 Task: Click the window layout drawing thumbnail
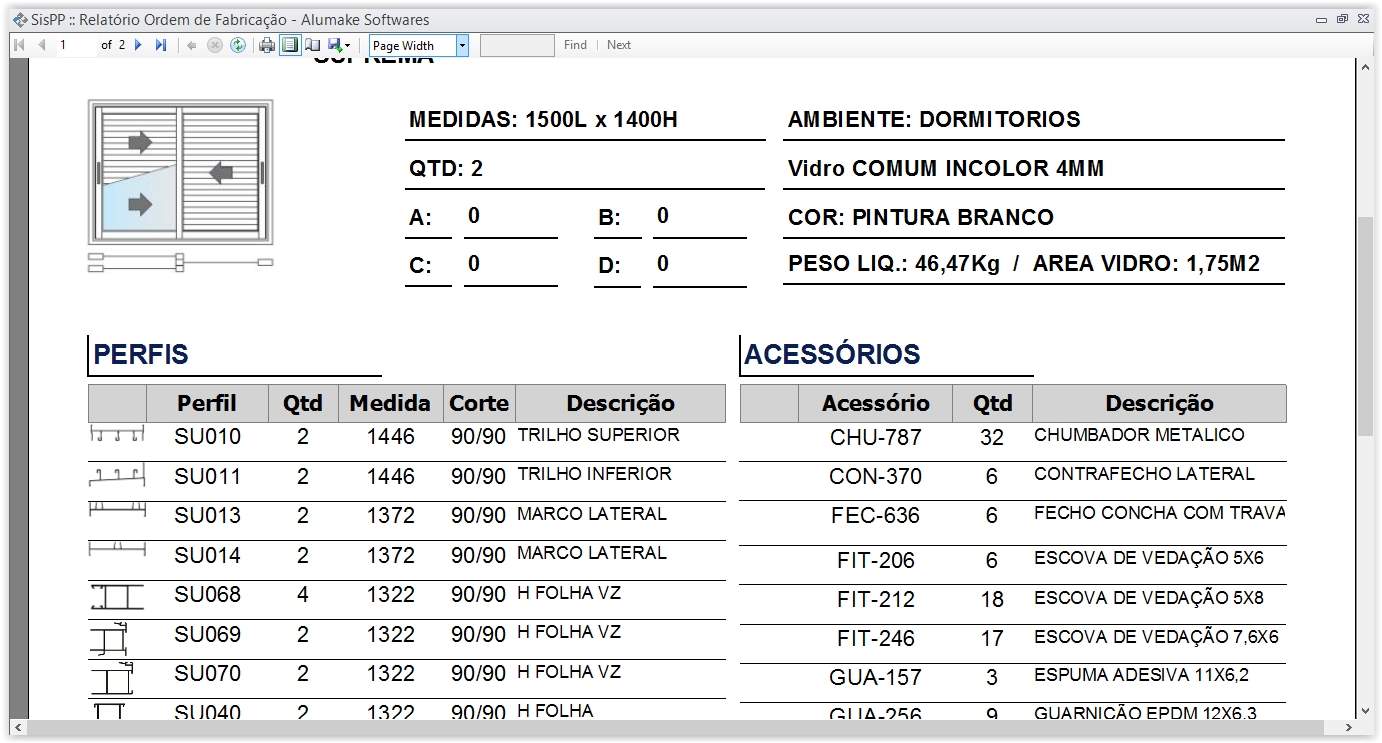pos(180,185)
